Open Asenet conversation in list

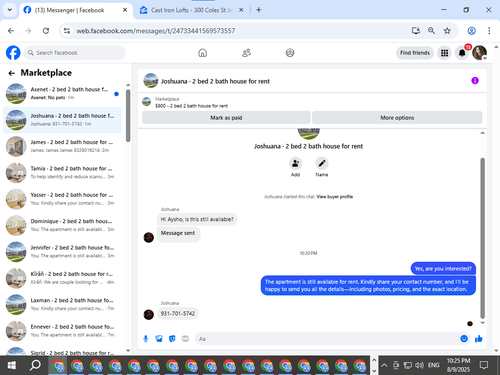tap(62, 93)
